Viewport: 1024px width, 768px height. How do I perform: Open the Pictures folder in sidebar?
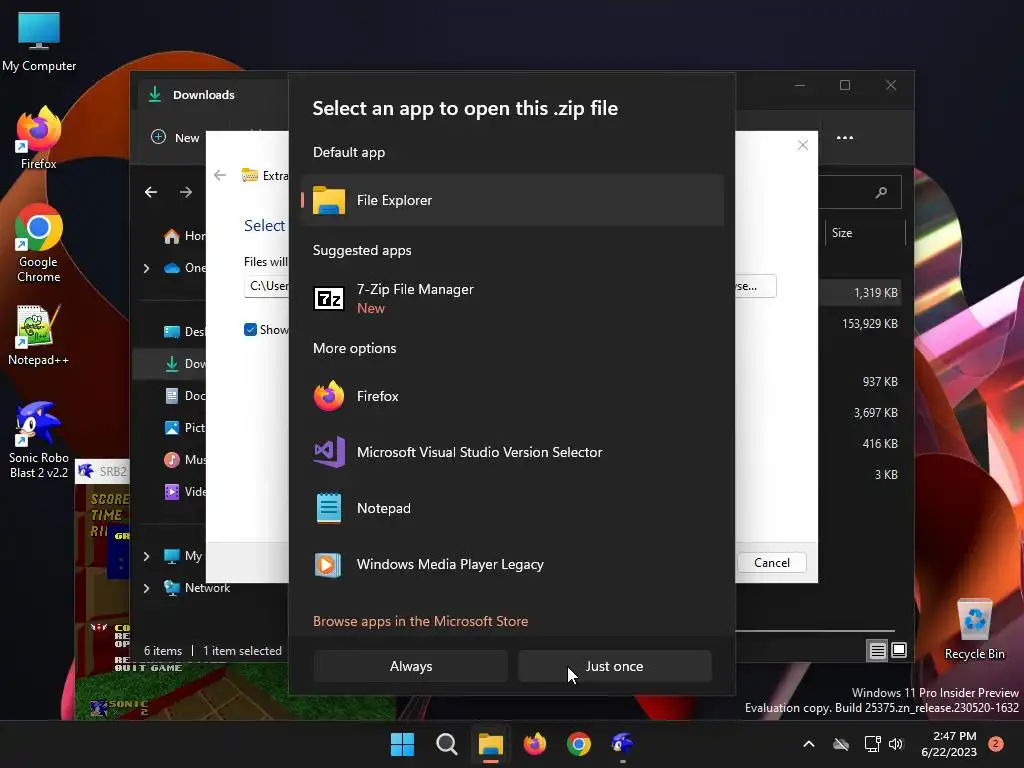(x=184, y=428)
